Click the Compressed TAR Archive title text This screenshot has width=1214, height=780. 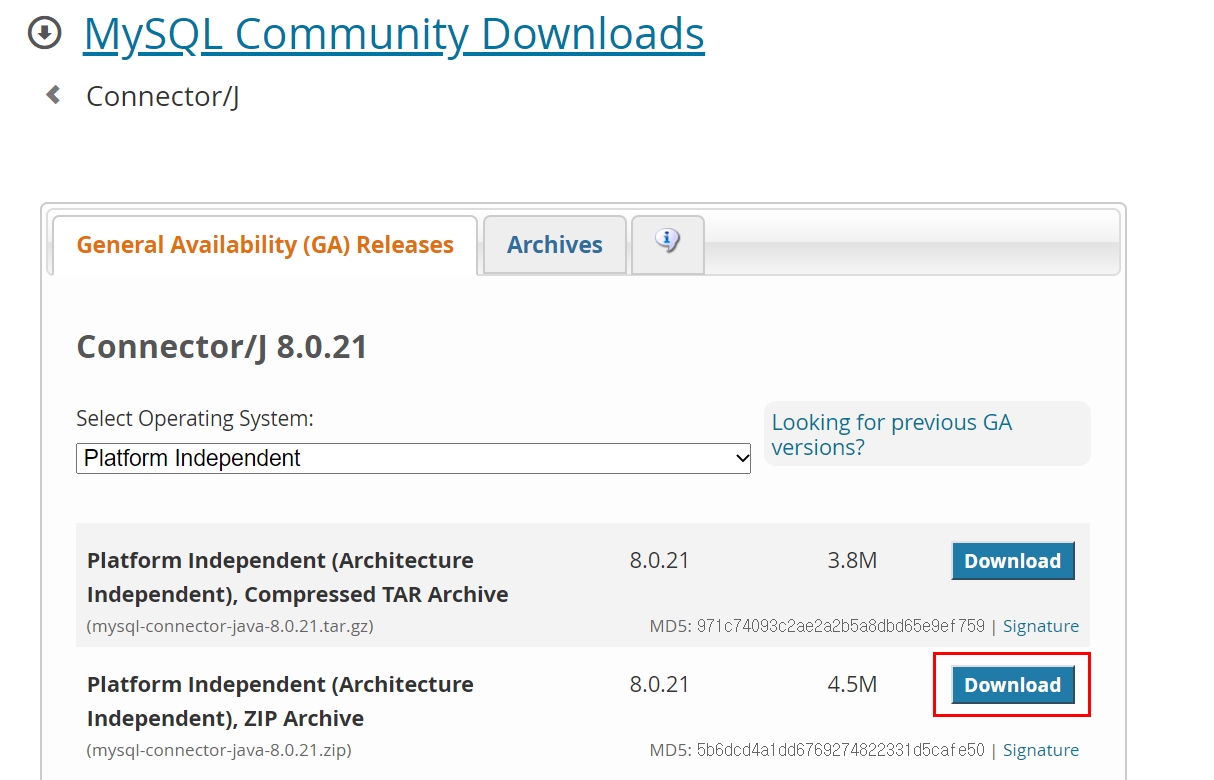(x=298, y=577)
